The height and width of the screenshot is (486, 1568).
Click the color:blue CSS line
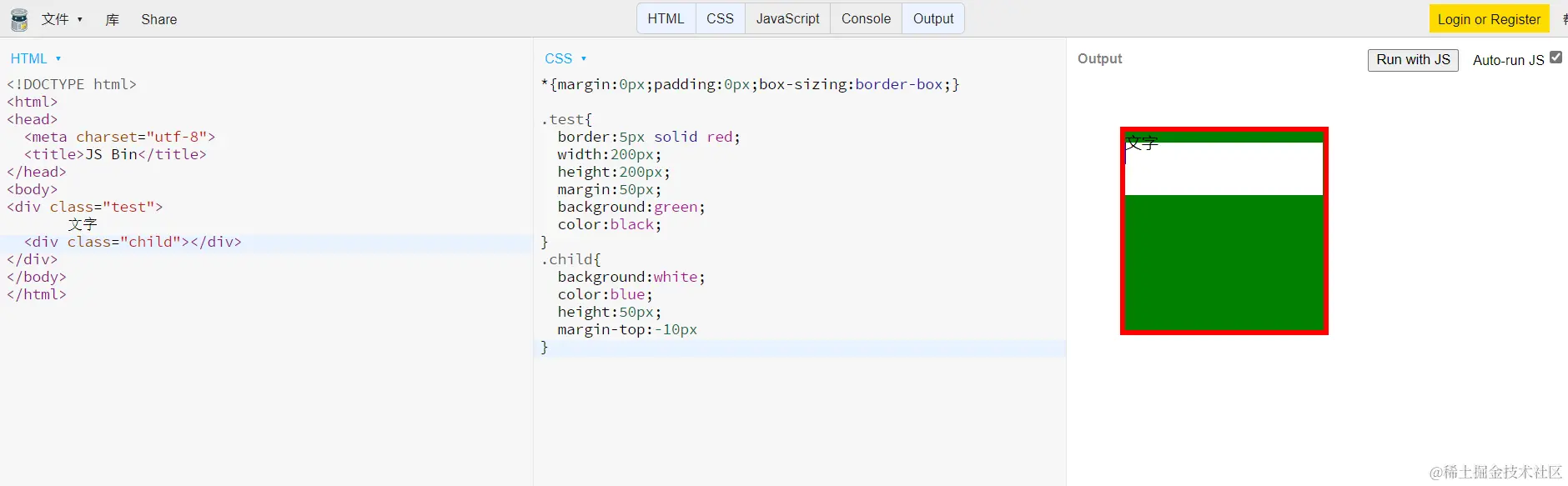pos(606,294)
